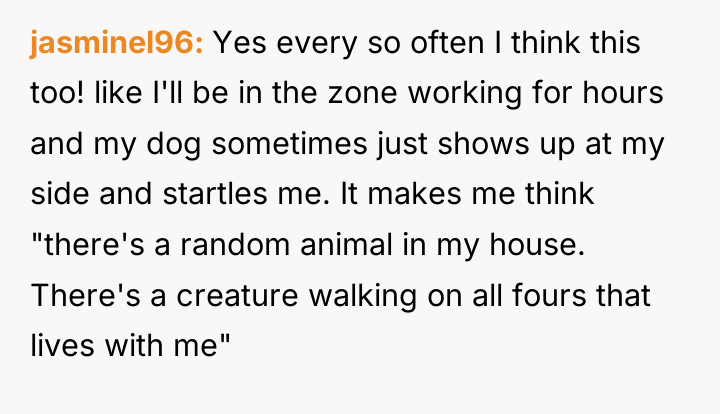Open the jasminel96 user profile link
Screen dimensions: 720x414
point(116,44)
